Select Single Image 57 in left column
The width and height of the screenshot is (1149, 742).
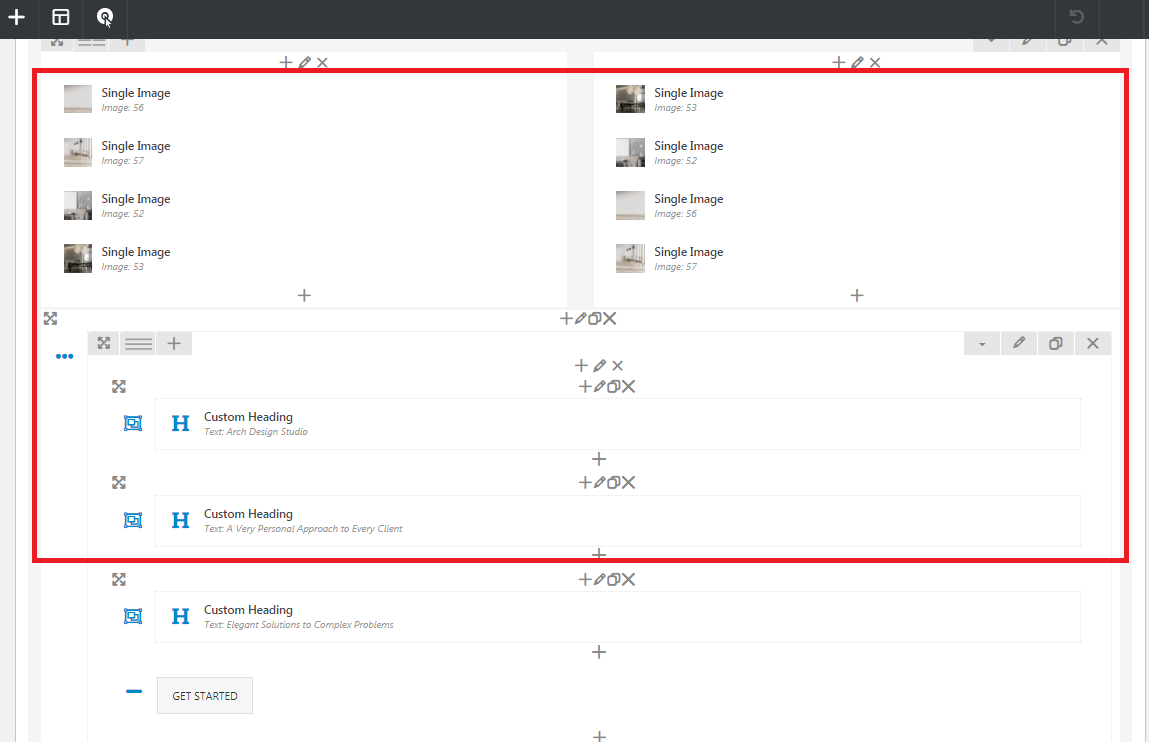coord(304,152)
